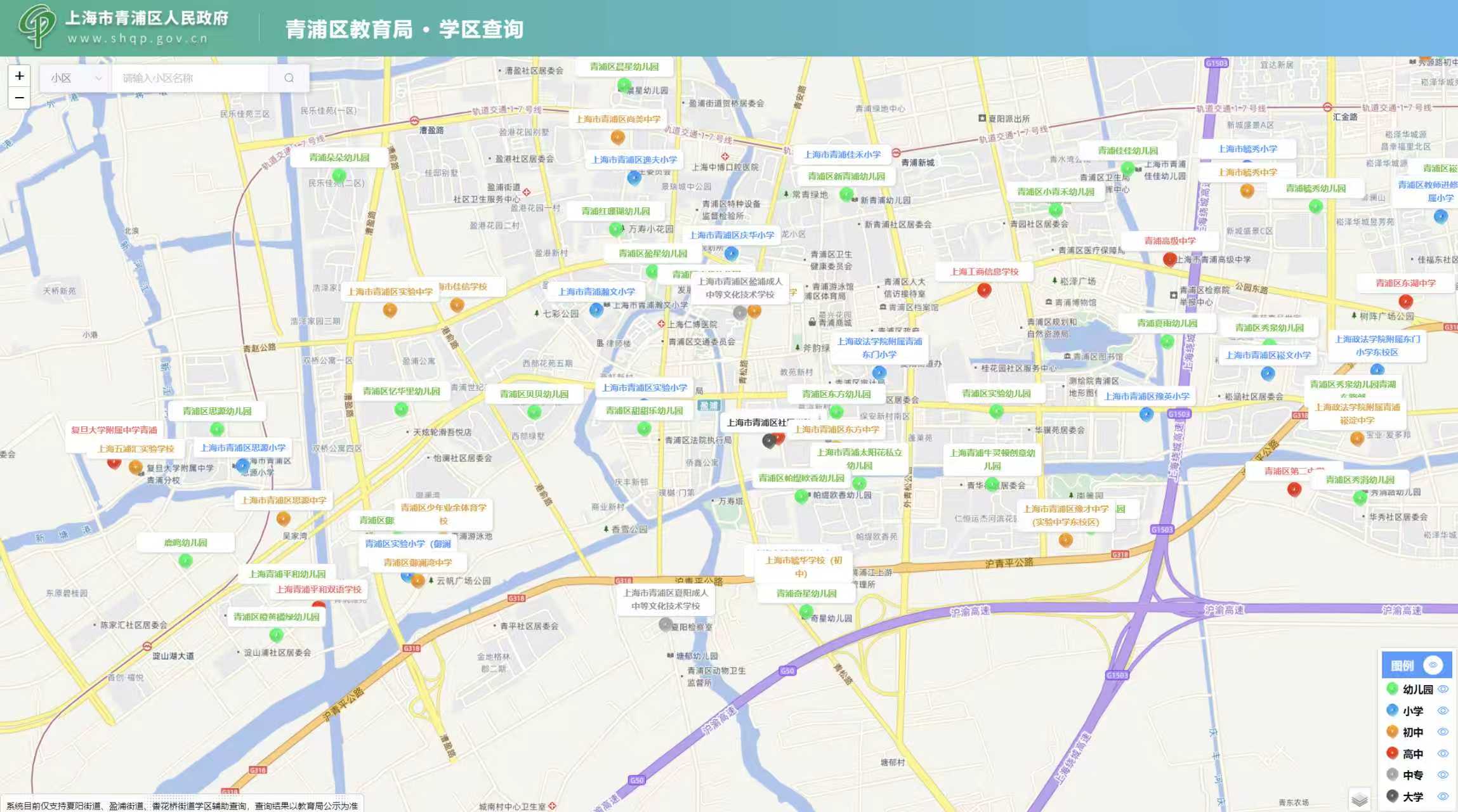
Task: Collapse the 图例 legend panel using eye button
Action: coord(1433,665)
